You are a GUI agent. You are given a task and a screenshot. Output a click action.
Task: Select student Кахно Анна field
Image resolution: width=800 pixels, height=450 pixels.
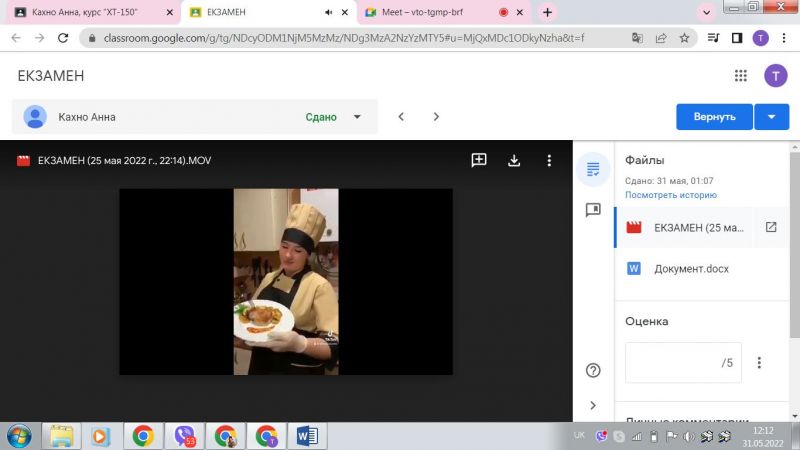[x=195, y=117]
